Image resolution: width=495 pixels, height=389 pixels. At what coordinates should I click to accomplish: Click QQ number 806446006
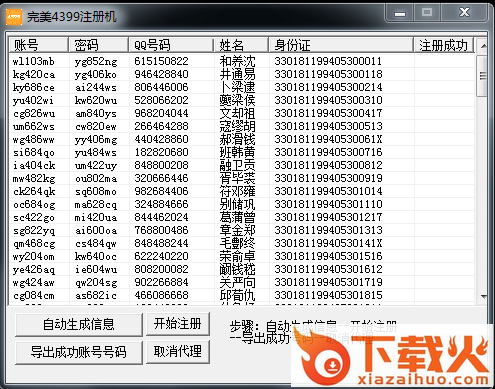pos(161,87)
